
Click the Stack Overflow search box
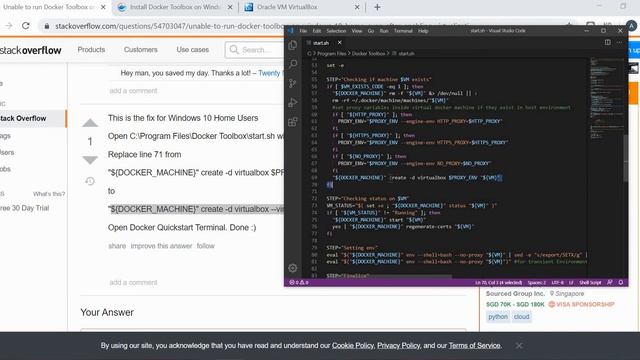255,50
